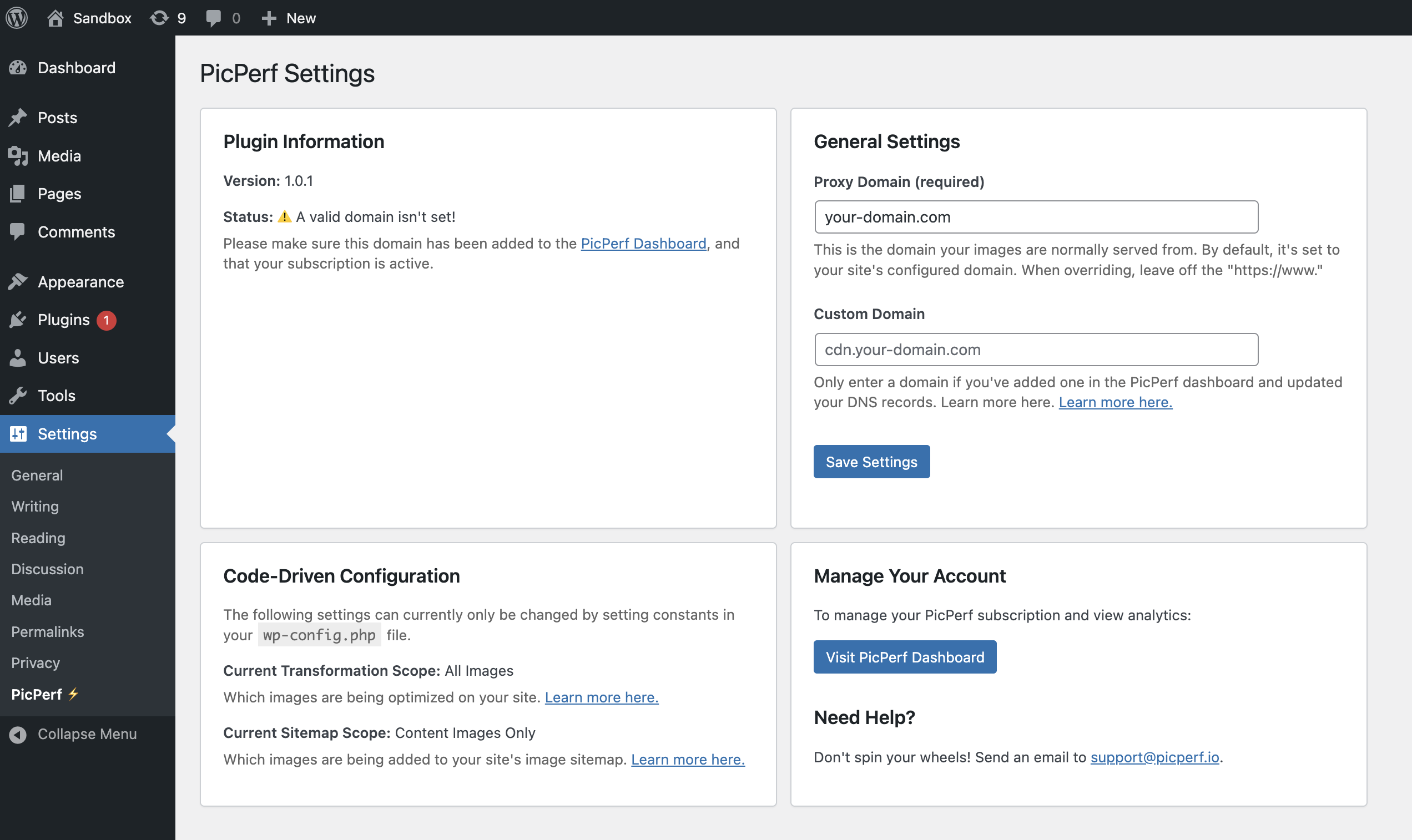The image size is (1412, 840).
Task: Click New in the admin toolbar
Action: 288,18
